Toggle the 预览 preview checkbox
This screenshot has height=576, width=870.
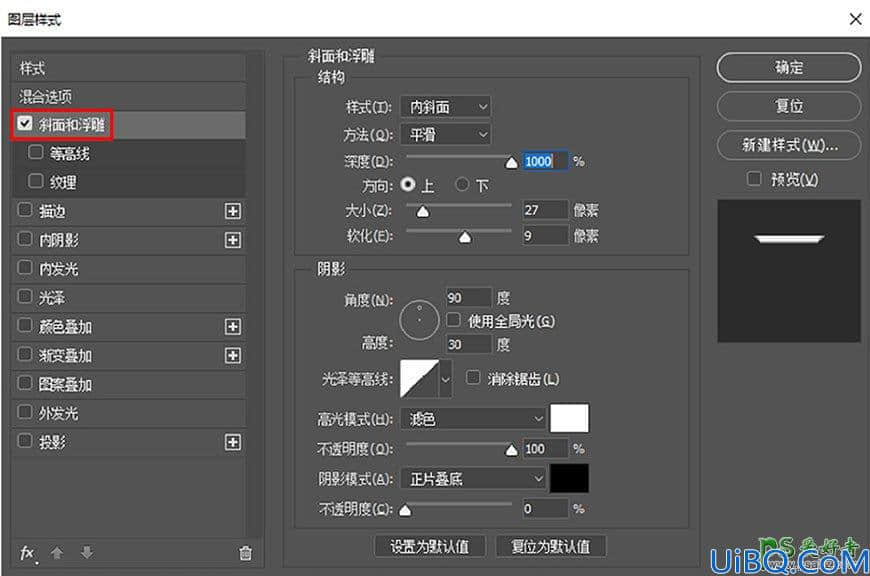tap(754, 179)
